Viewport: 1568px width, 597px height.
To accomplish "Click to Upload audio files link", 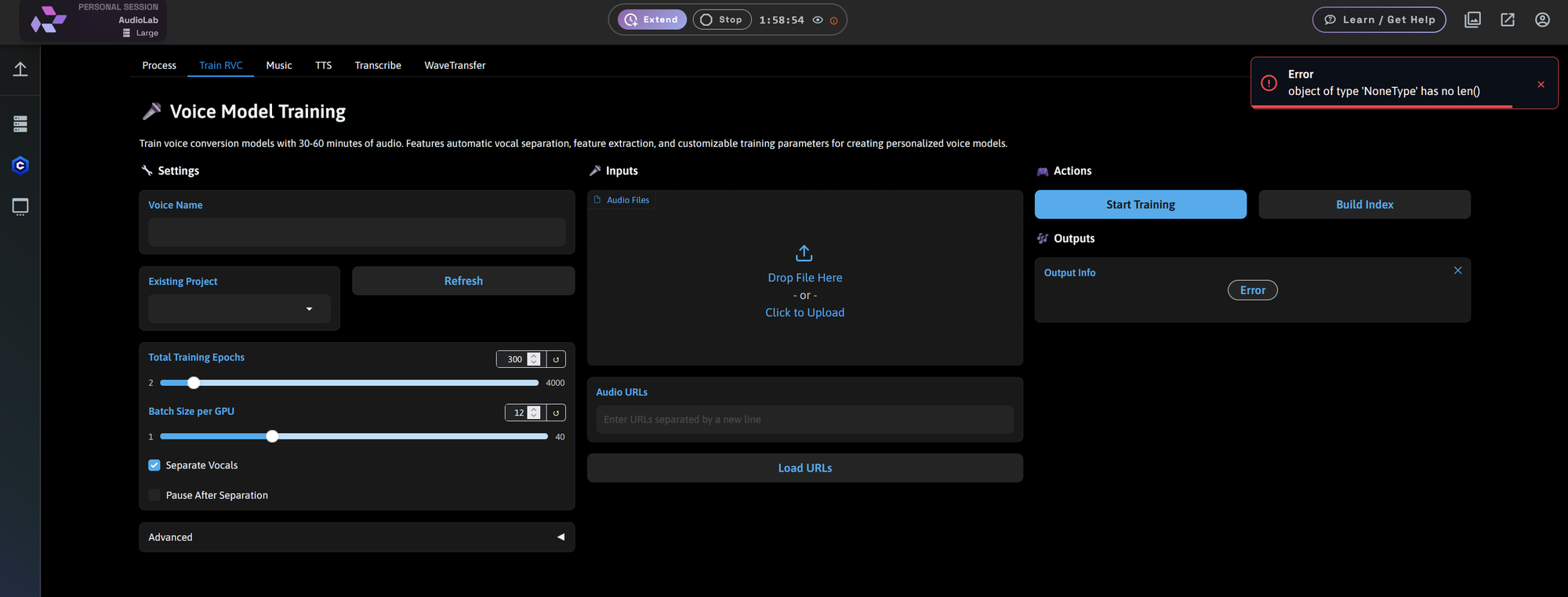I will pos(804,312).
